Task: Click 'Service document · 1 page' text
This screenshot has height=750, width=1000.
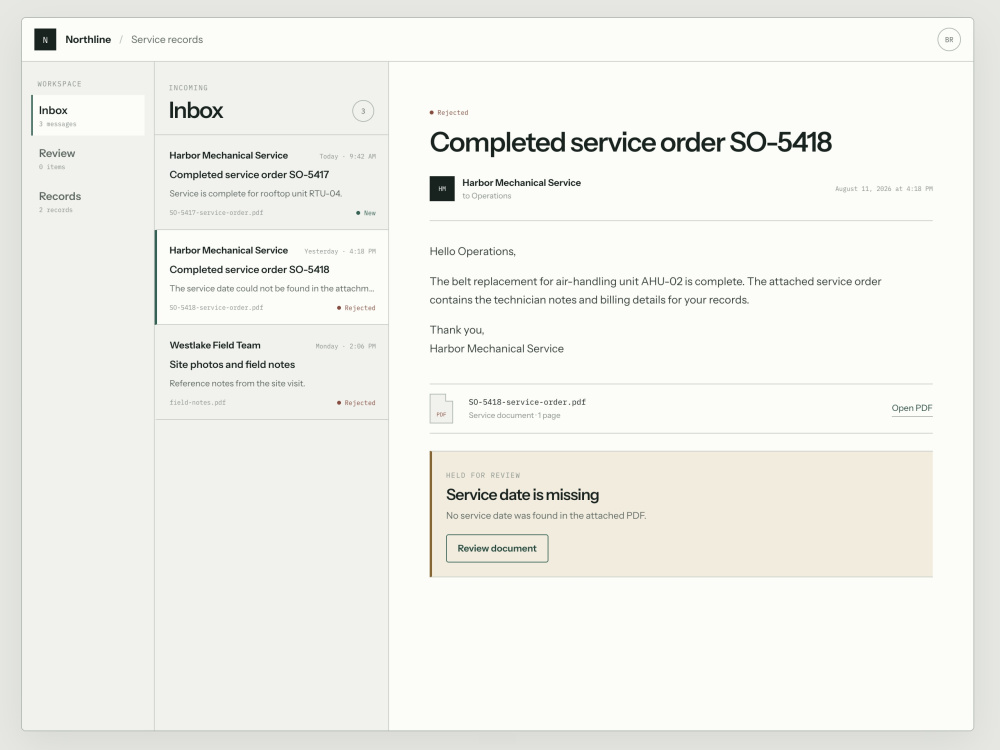Action: (514, 416)
